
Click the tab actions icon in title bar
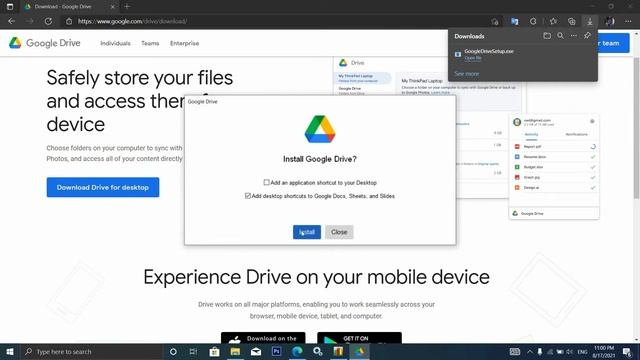(10, 7)
